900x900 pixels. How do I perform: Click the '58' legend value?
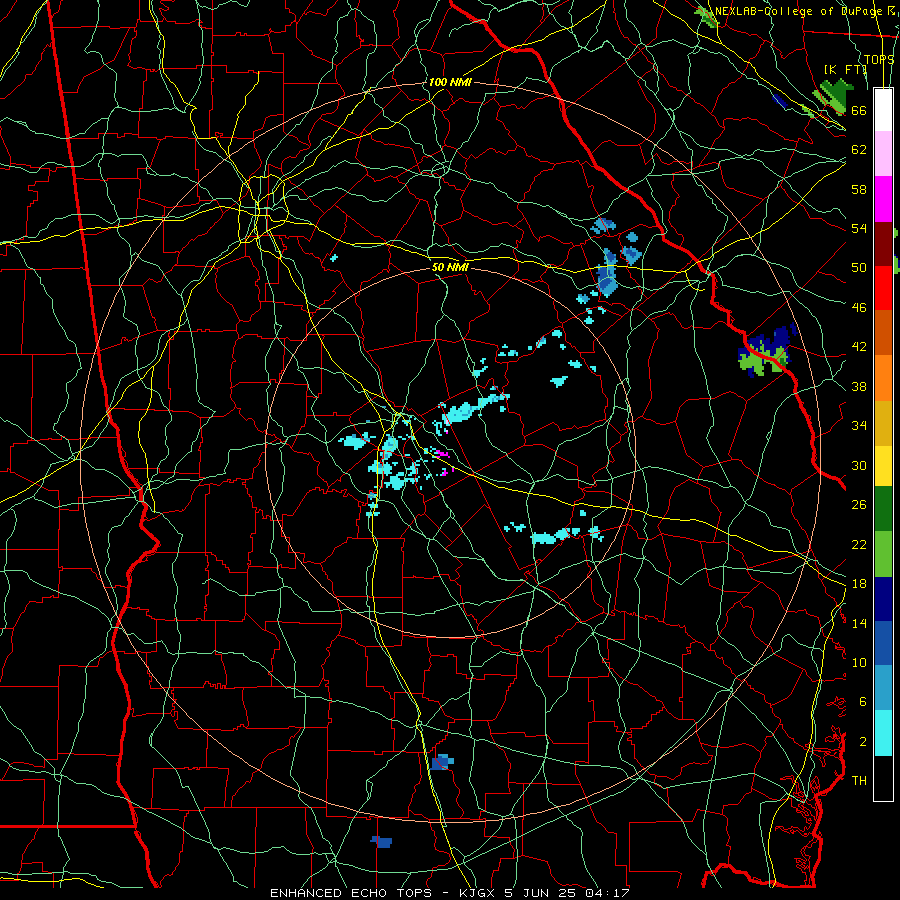tap(859, 189)
